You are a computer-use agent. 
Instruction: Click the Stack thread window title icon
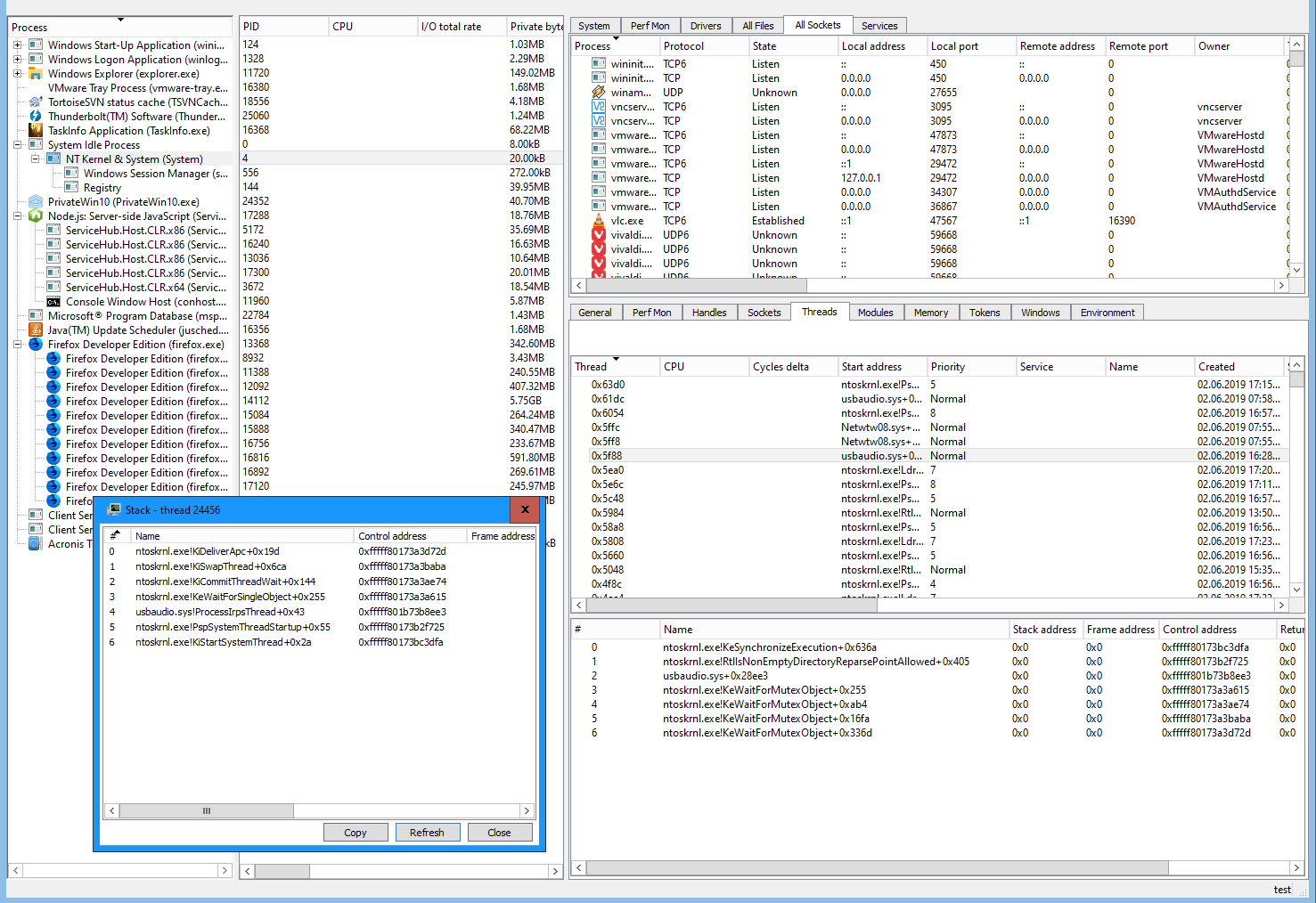(114, 509)
